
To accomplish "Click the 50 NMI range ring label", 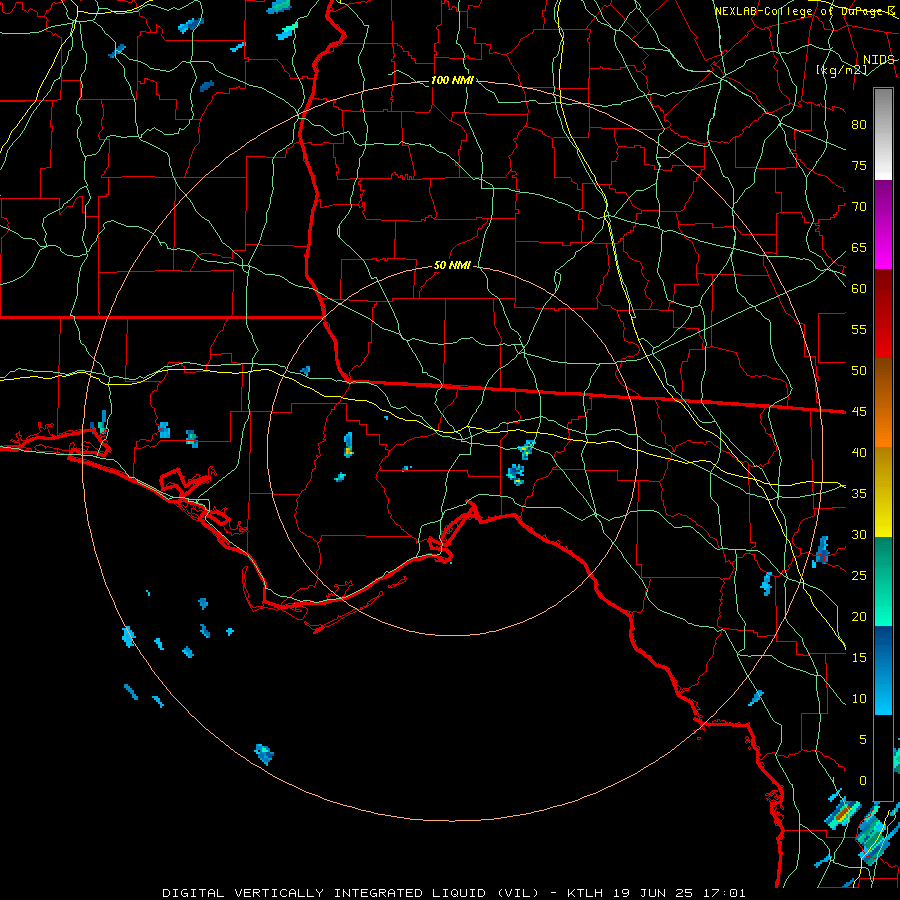I will point(452,265).
